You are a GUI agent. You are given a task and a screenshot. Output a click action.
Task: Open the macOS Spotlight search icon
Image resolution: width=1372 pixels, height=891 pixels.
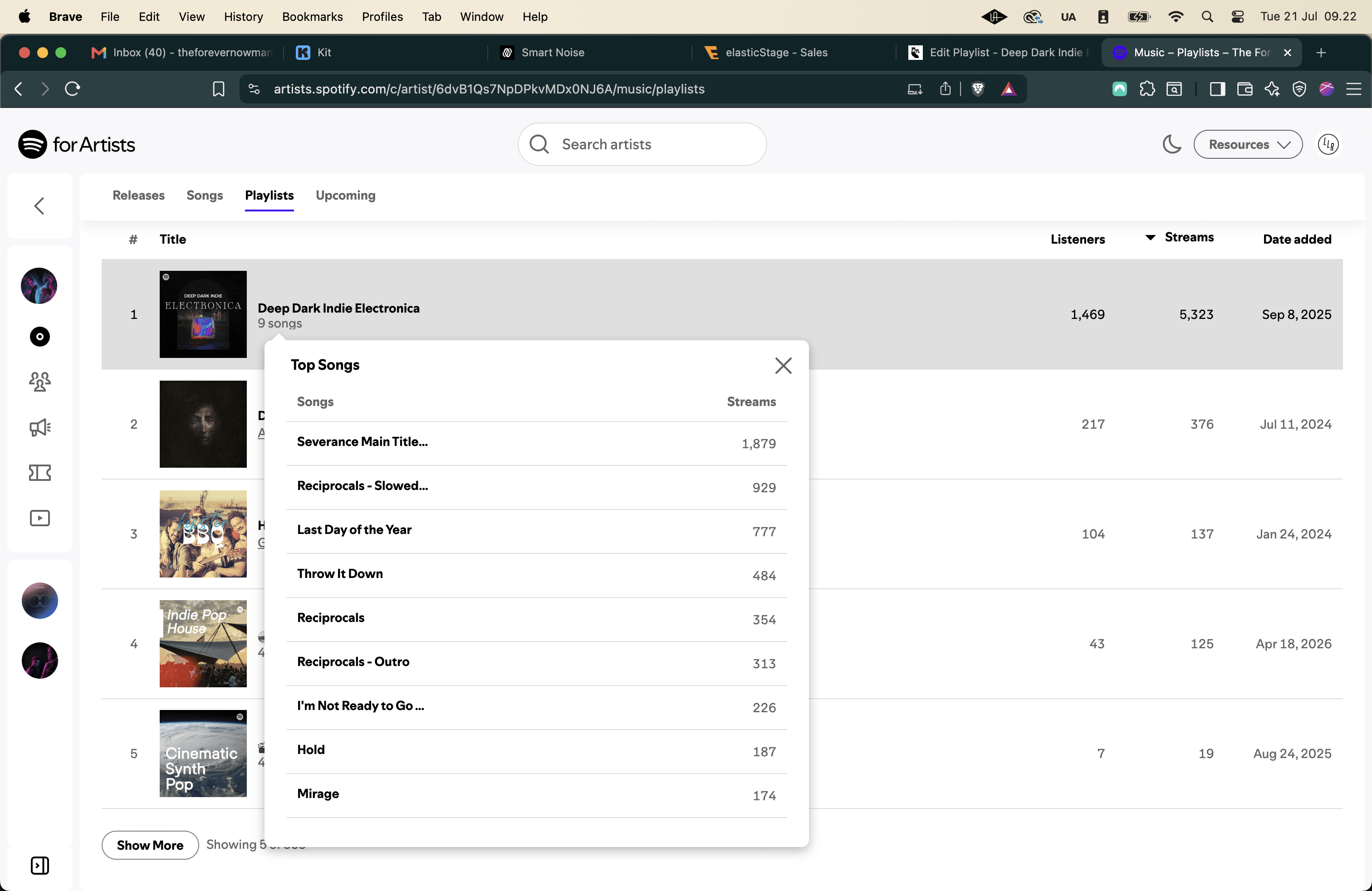(1207, 17)
